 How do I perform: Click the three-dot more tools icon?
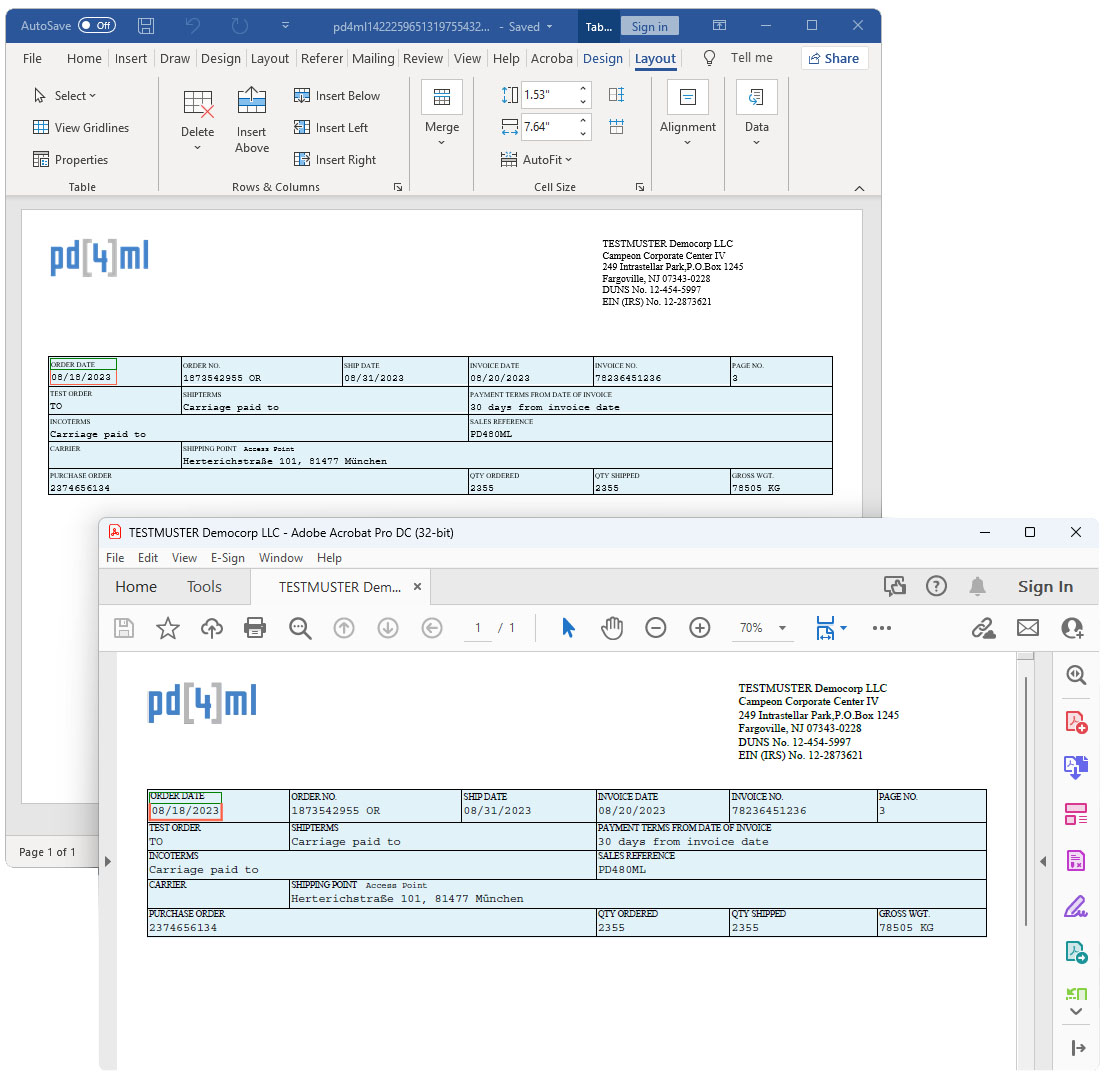tap(882, 628)
